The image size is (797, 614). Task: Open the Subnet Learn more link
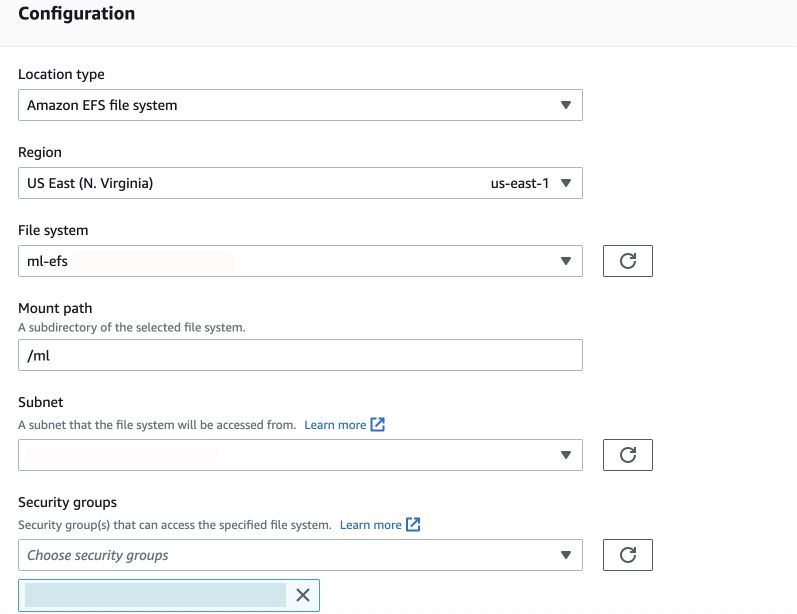[x=335, y=425]
